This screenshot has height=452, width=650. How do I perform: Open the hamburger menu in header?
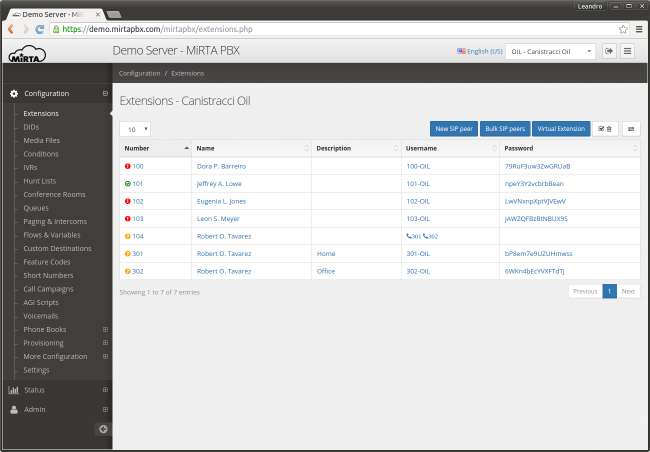[628, 51]
